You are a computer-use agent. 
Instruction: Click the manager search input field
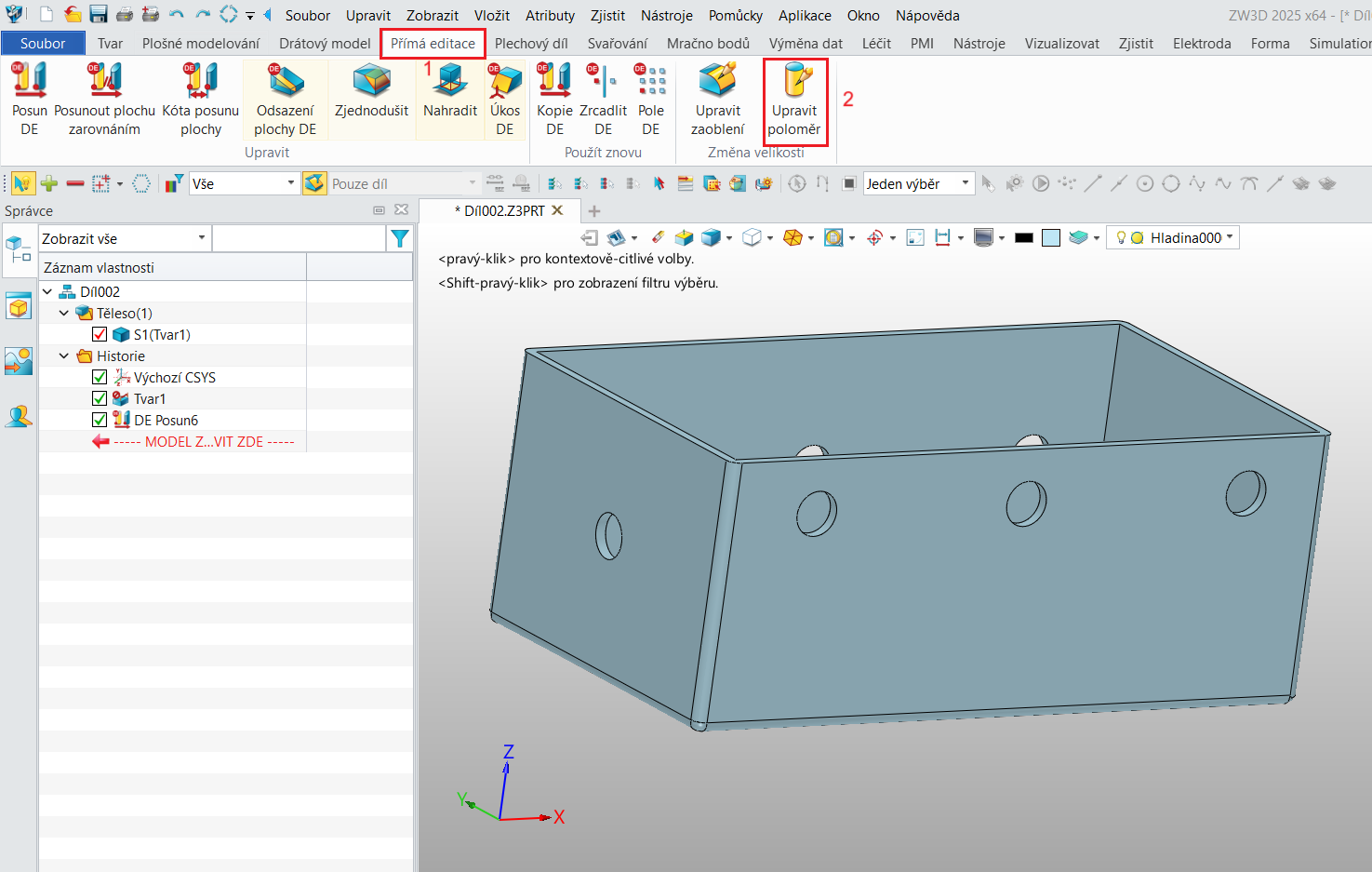[299, 238]
